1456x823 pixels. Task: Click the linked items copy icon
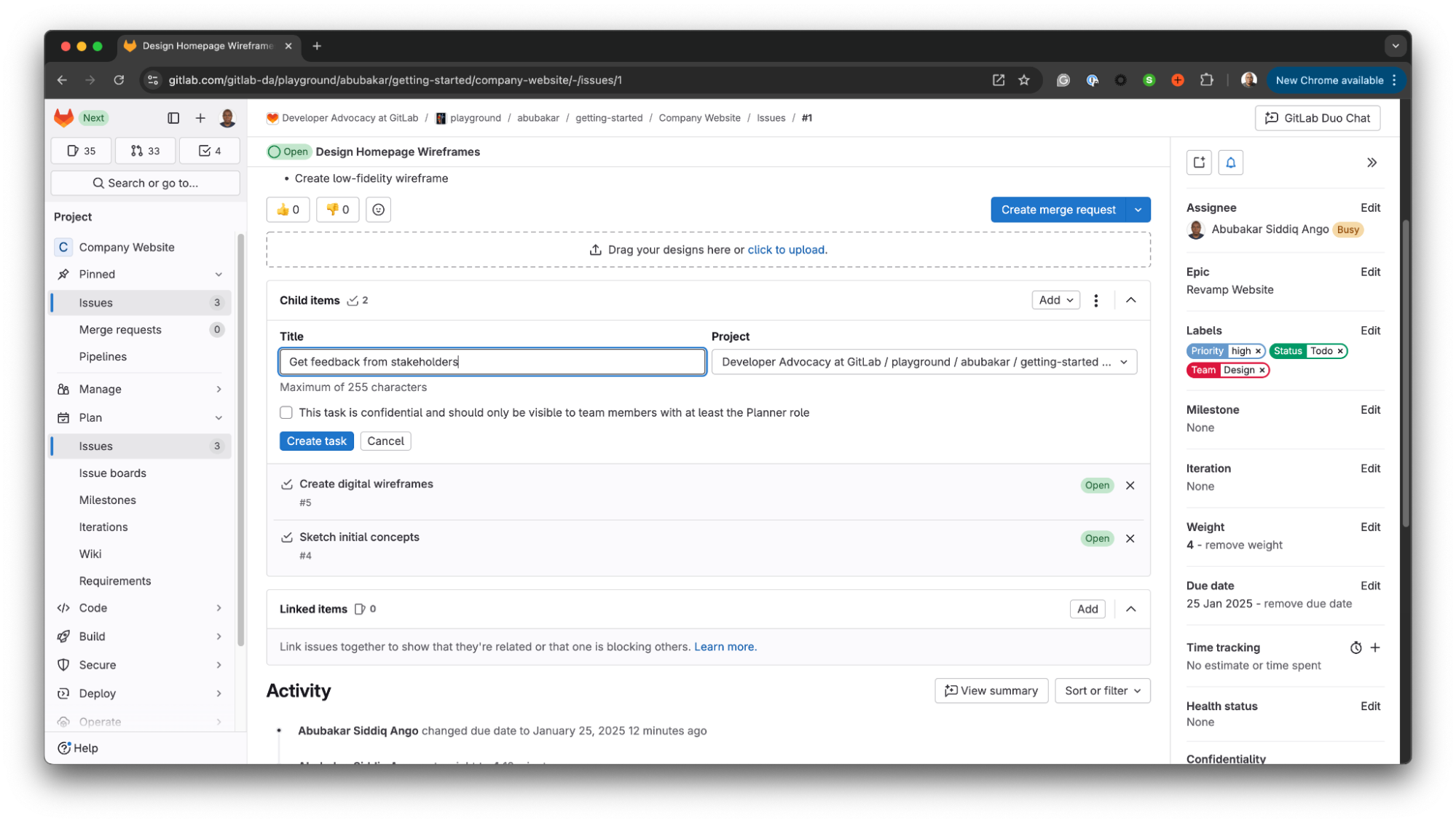pyautogui.click(x=359, y=608)
